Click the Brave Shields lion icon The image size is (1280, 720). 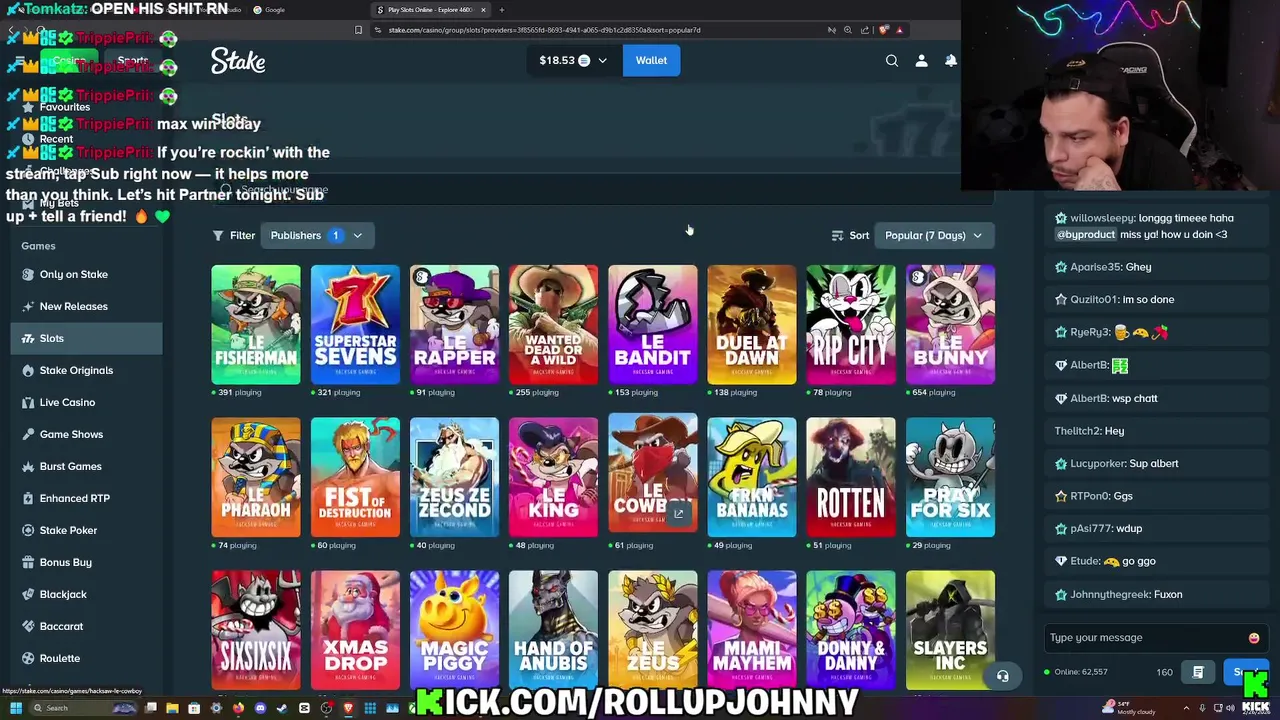click(883, 30)
